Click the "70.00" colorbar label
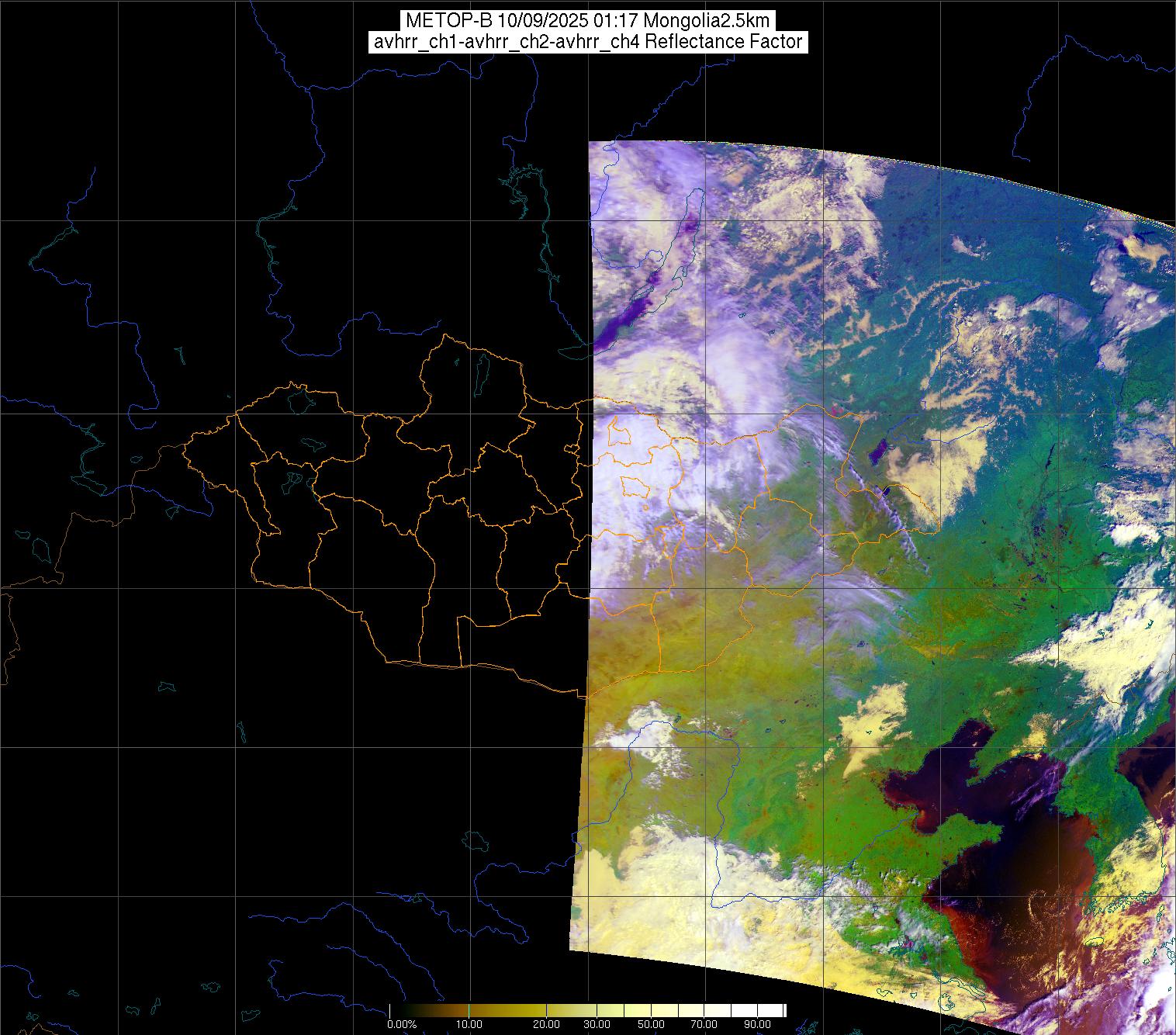This screenshot has height=1035, width=1176. coord(704,1024)
